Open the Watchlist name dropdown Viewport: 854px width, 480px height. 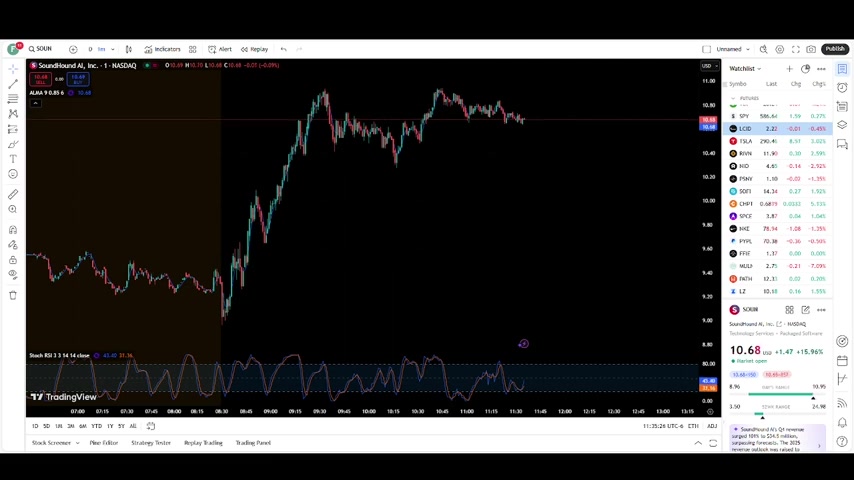click(x=745, y=69)
